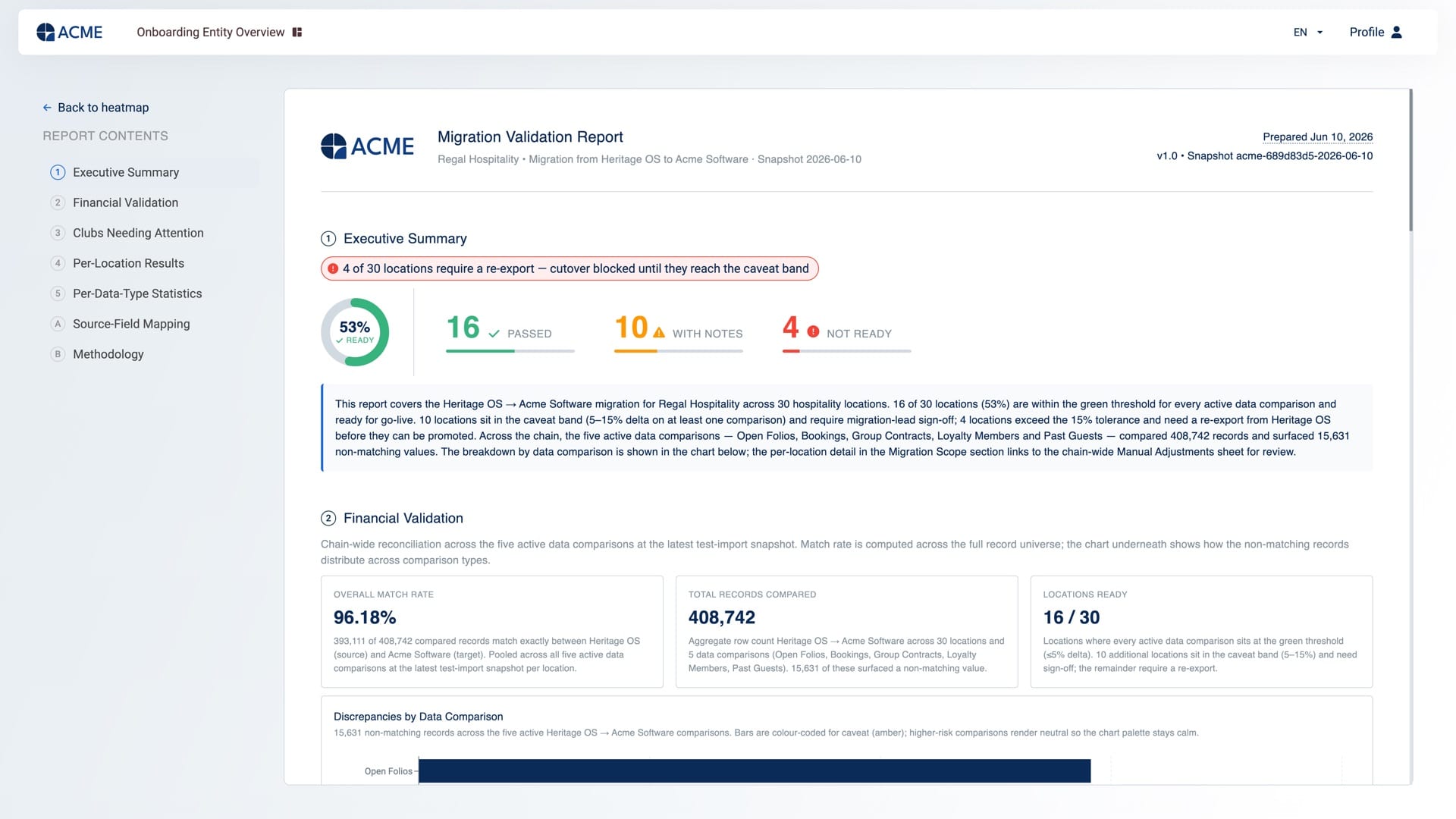Click the number 1 badge in contents
The width and height of the screenshot is (1456, 819).
coord(58,172)
